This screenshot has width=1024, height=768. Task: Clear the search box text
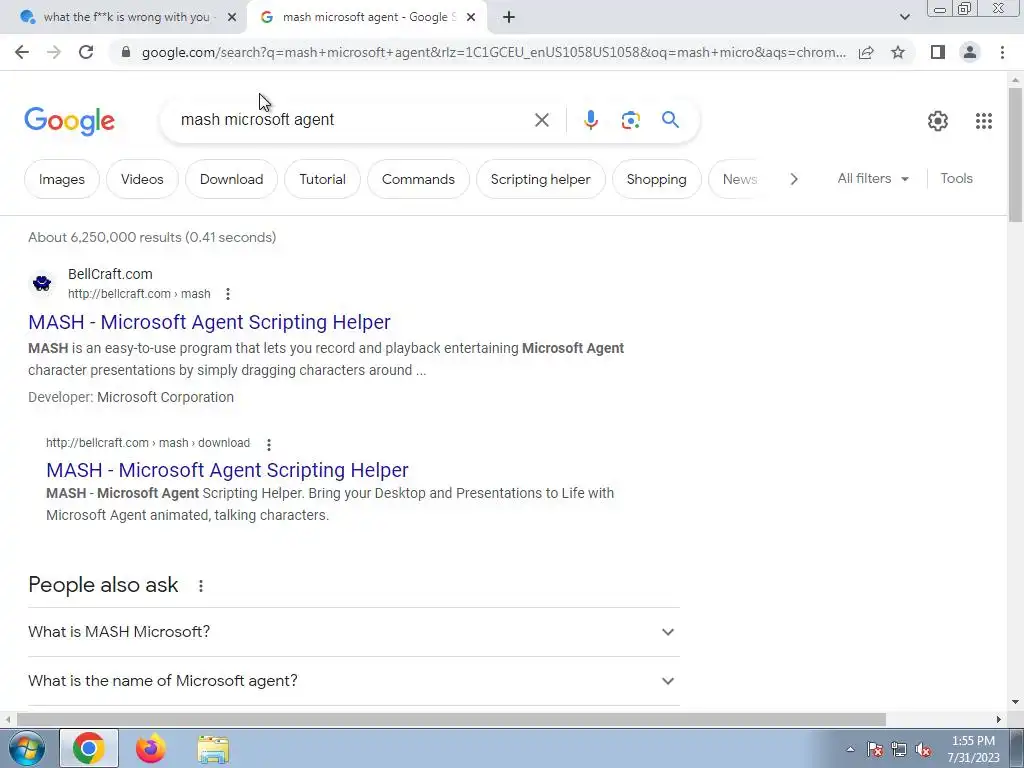pos(541,120)
